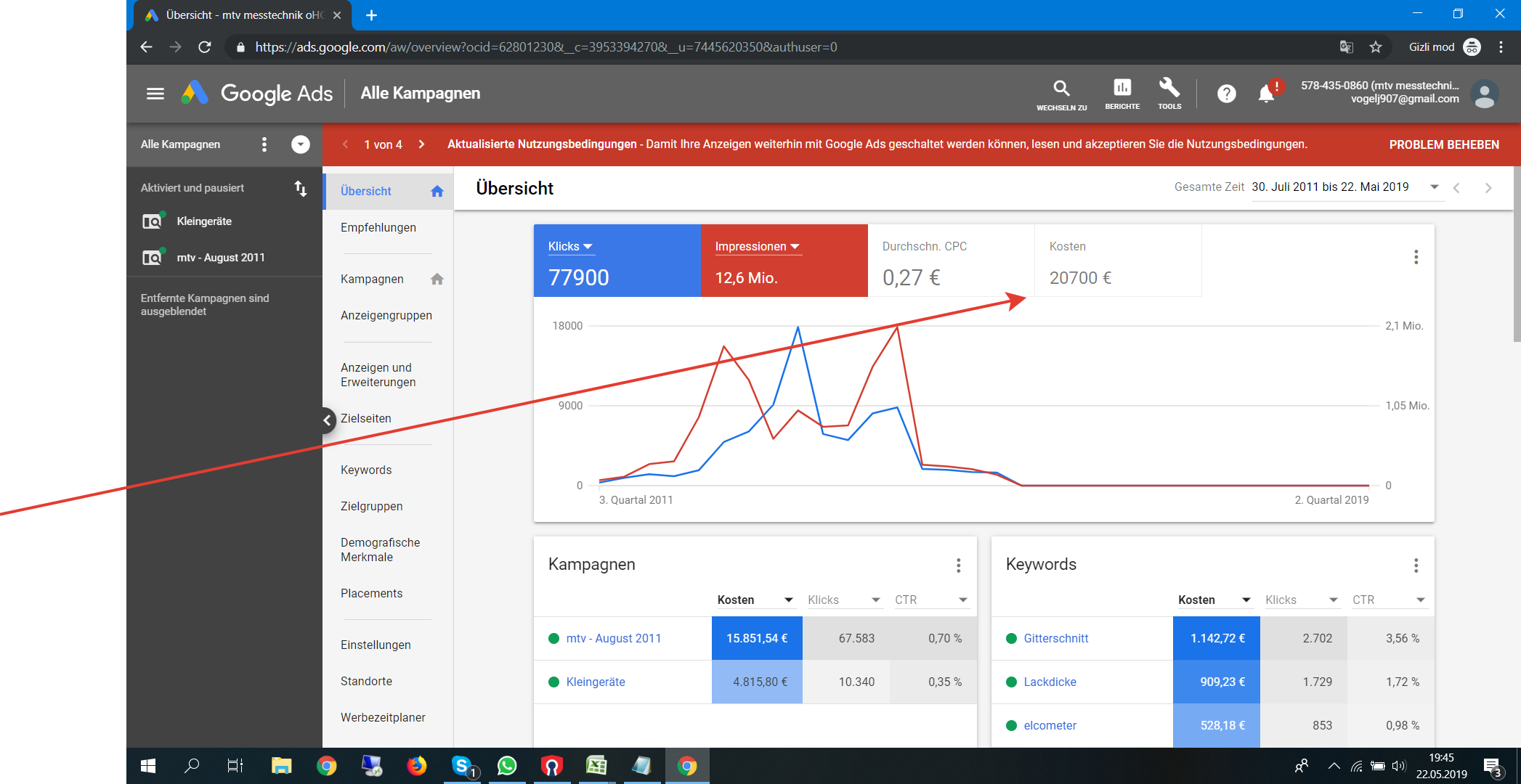The height and width of the screenshot is (784, 1521).
Task: Bookmark this page with the star icon
Action: [1376, 47]
